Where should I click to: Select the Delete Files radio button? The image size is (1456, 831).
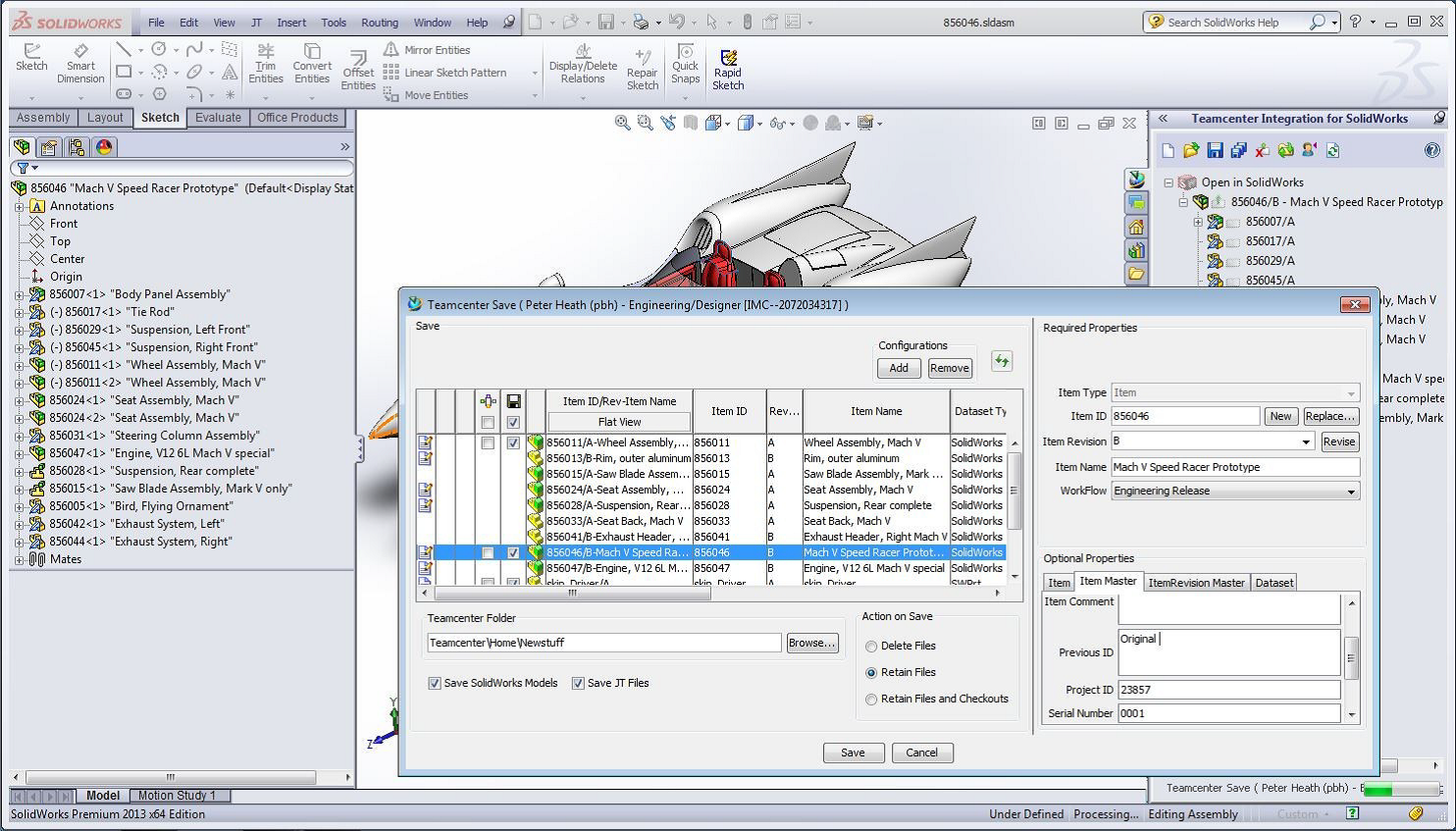tap(870, 646)
